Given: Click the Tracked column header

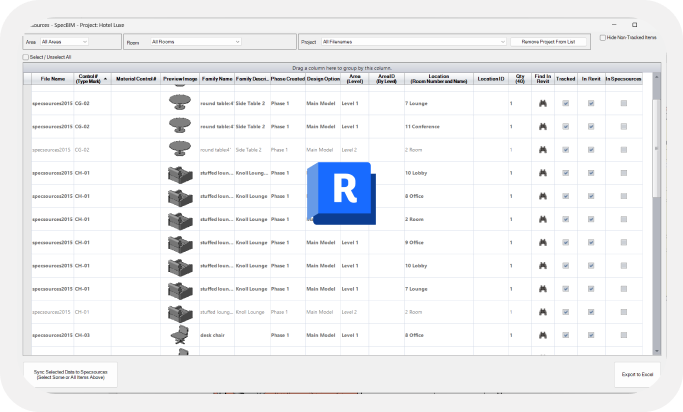Looking at the screenshot, I should pos(566,79).
